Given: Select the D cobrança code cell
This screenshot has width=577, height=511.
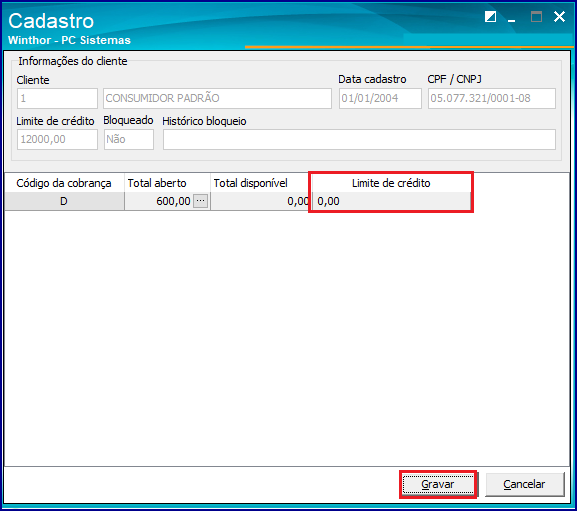Looking at the screenshot, I should [x=64, y=201].
